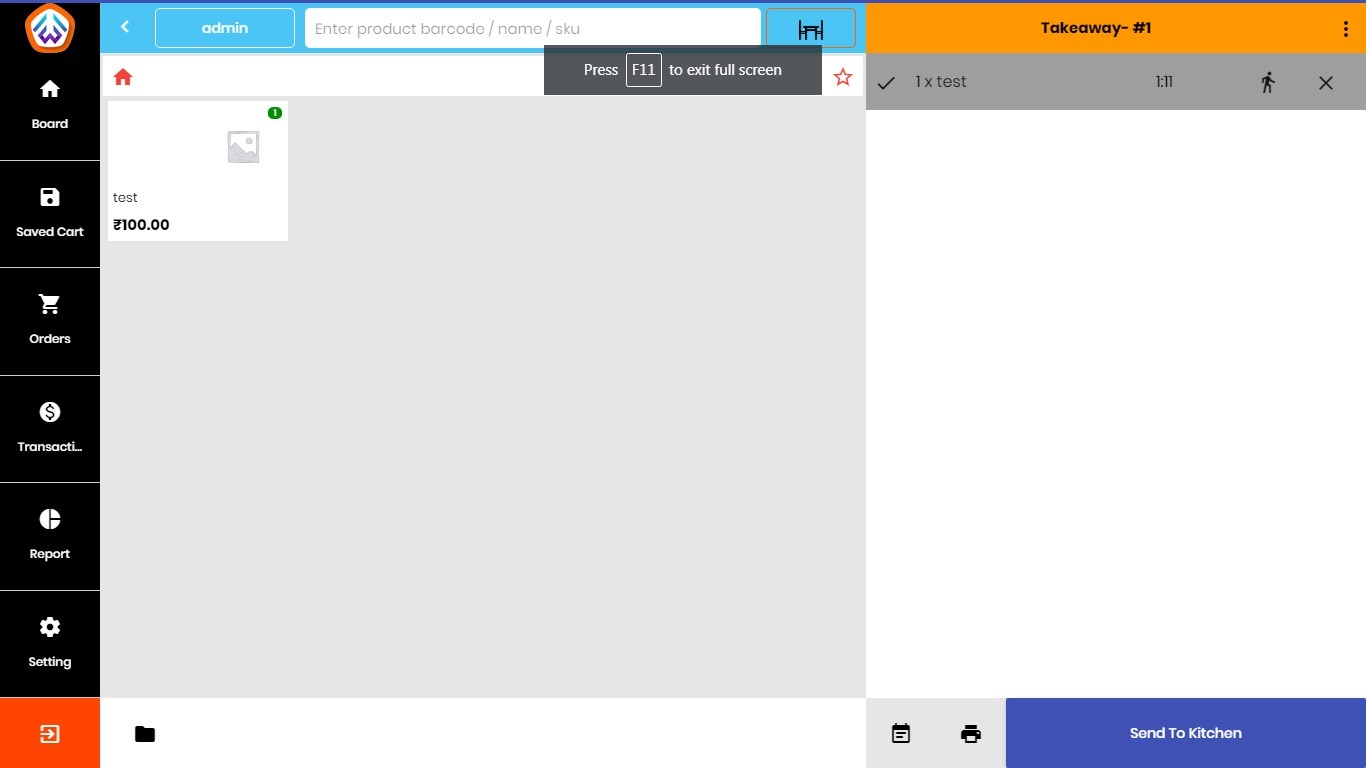Open the admin user button
This screenshot has width=1366, height=768.
click(x=225, y=28)
